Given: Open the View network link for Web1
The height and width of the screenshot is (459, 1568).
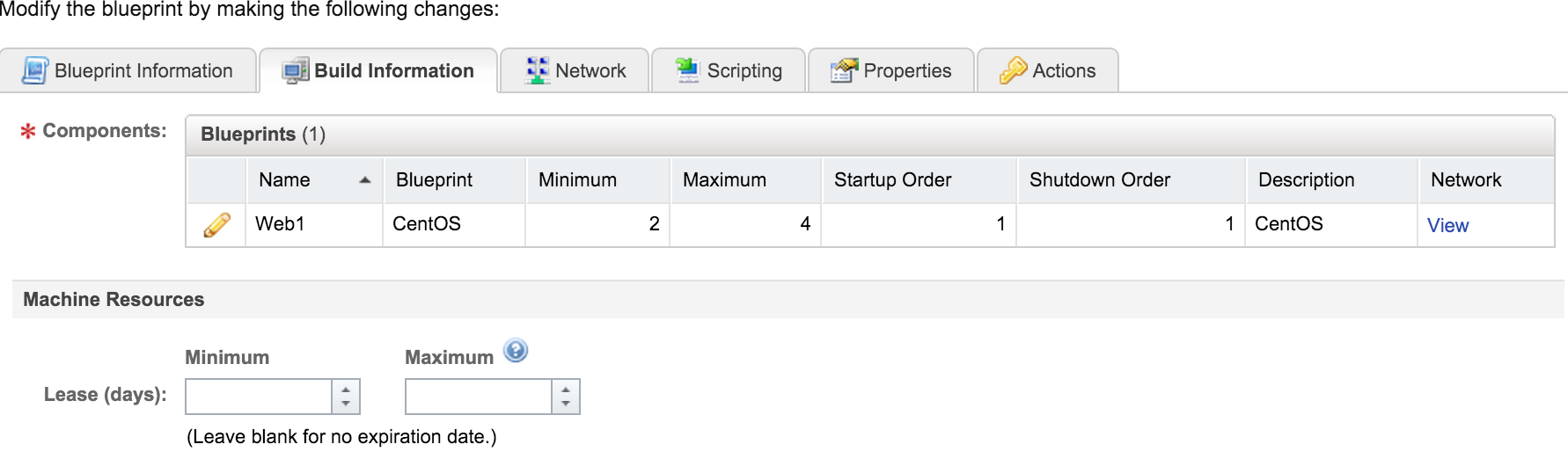Looking at the screenshot, I should coord(1447,225).
